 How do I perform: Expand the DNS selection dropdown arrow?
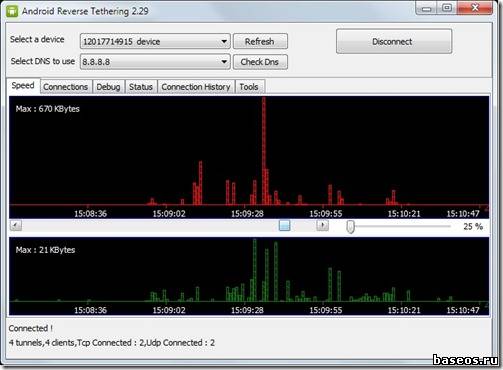tap(224, 62)
